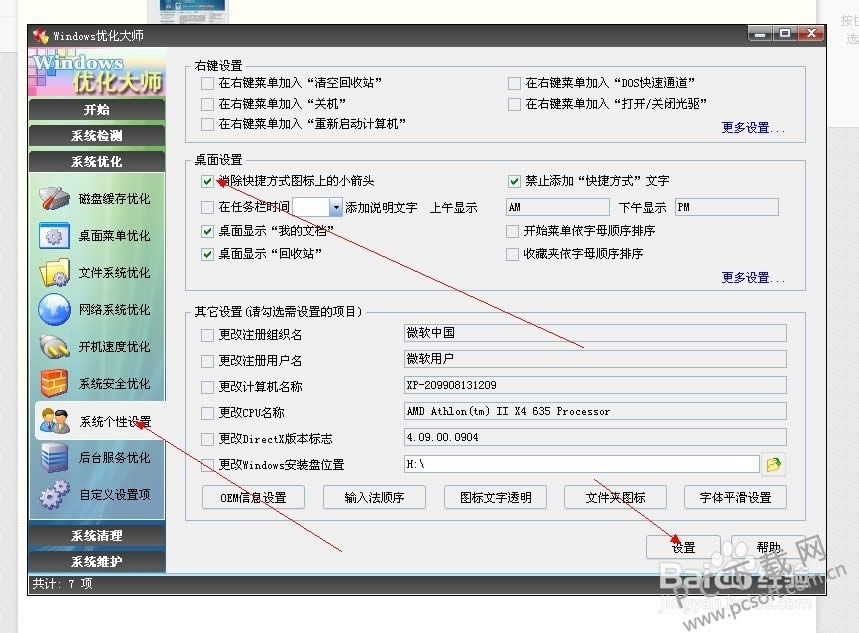Screen dimensions: 859x633
Task: Expand the 系统维护 sidebar section
Action: [97, 562]
